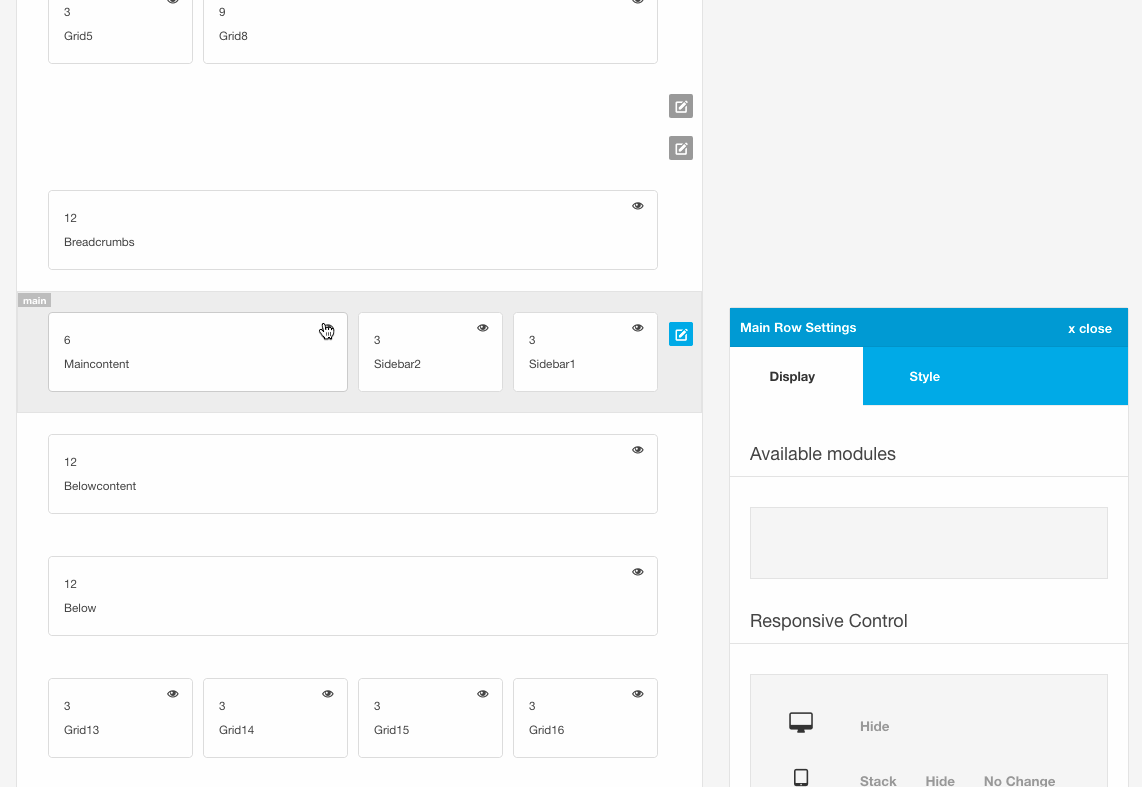1142x787 pixels.
Task: Toggle visibility eye on Grid16 block
Action: tap(637, 694)
